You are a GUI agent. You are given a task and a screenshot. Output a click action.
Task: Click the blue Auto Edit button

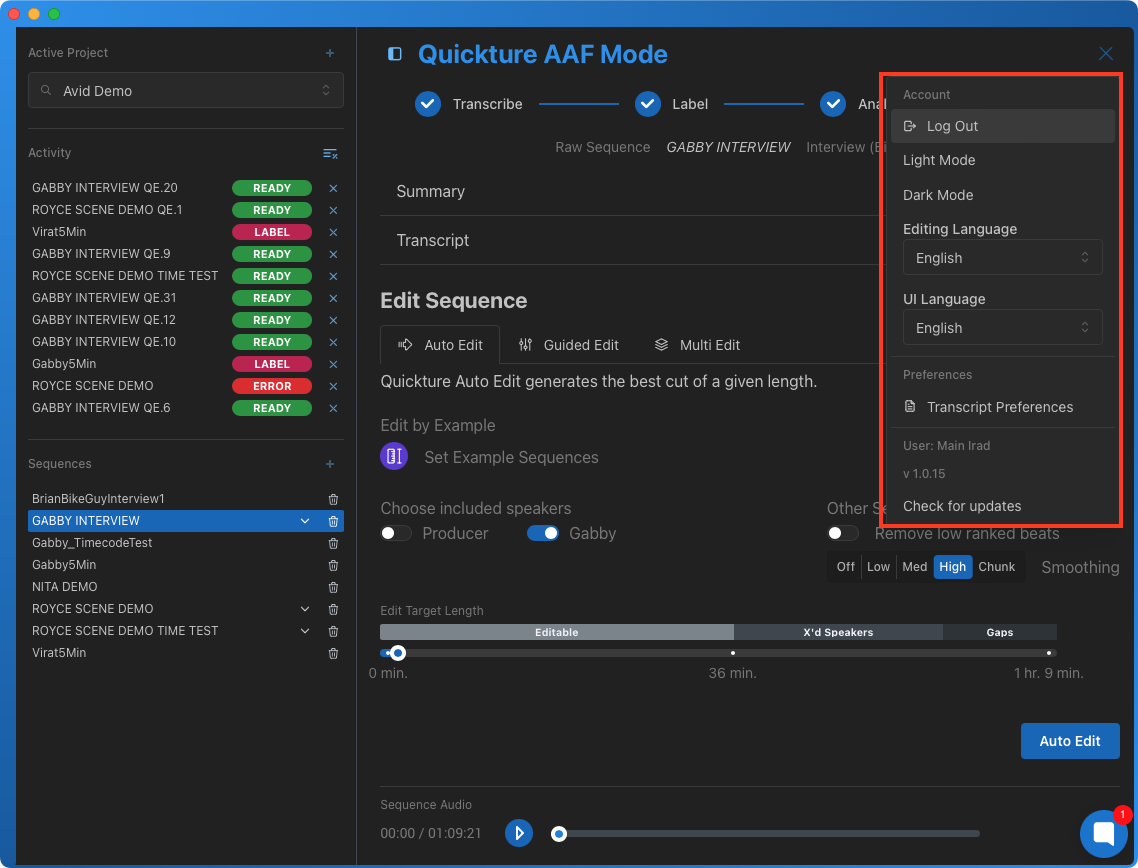pyautogui.click(x=1070, y=741)
